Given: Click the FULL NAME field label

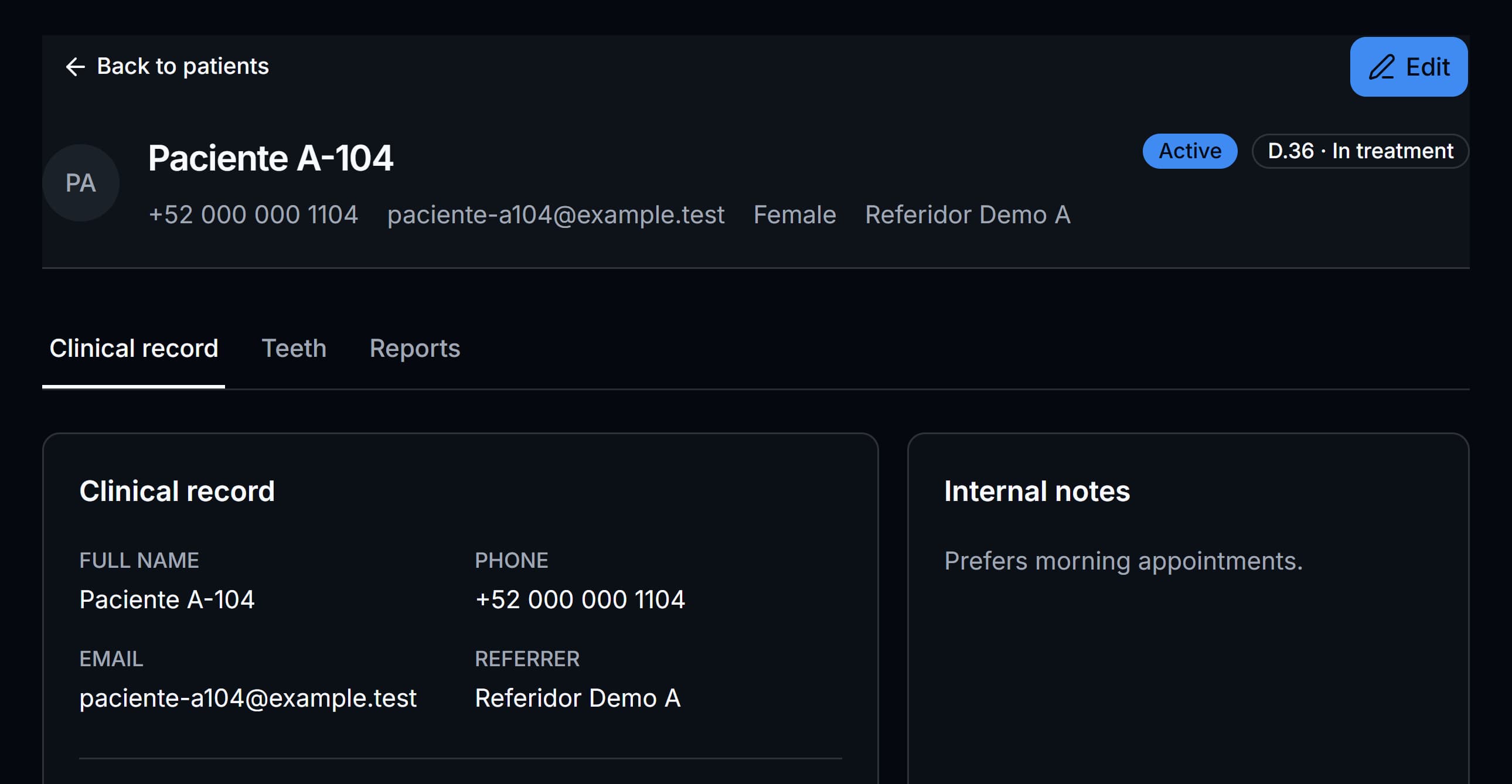Looking at the screenshot, I should [x=139, y=560].
